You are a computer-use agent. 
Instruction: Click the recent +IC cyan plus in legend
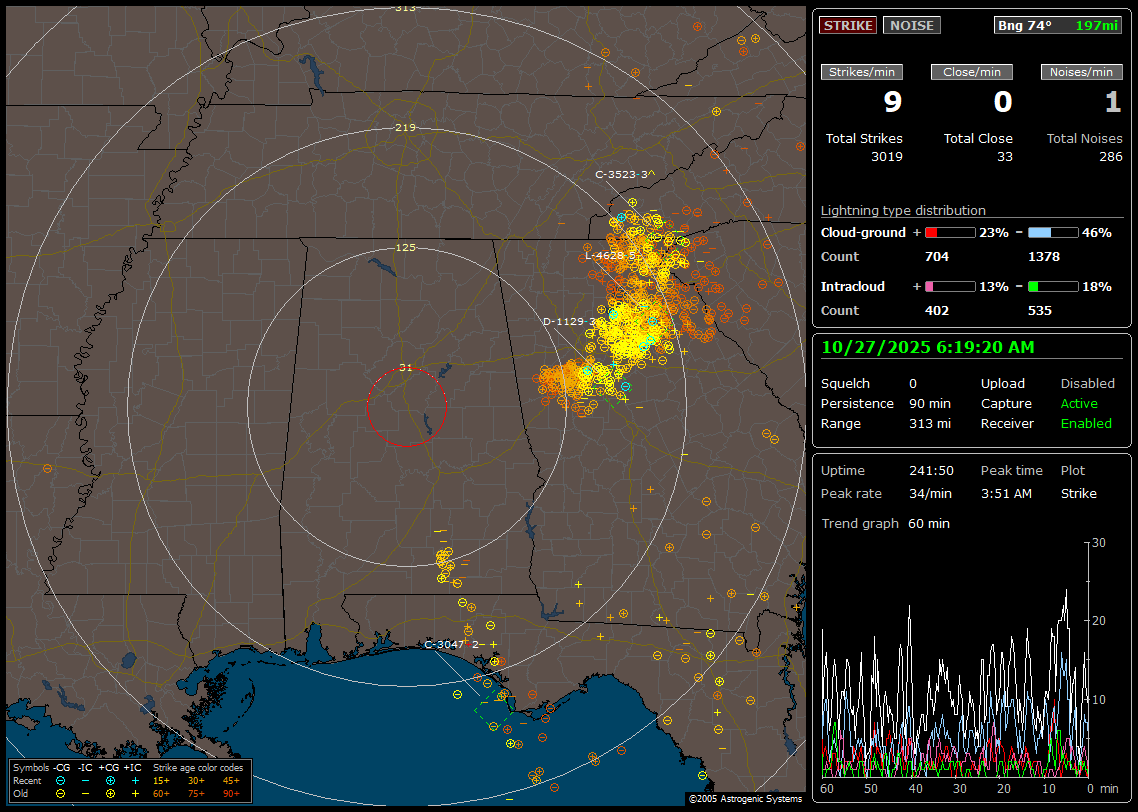tap(135, 780)
